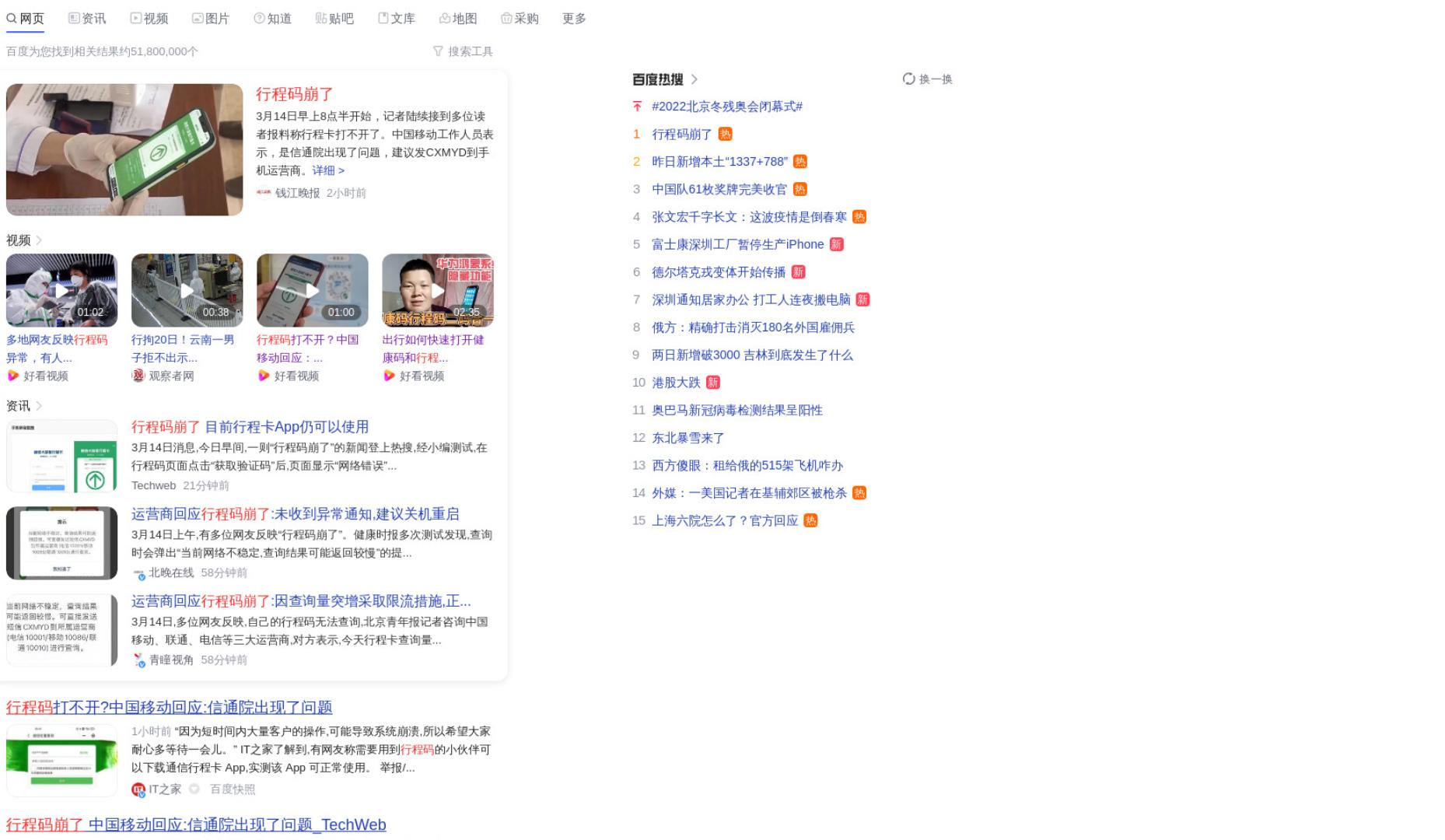Play the 00:38 video 行拘20日

(x=187, y=290)
